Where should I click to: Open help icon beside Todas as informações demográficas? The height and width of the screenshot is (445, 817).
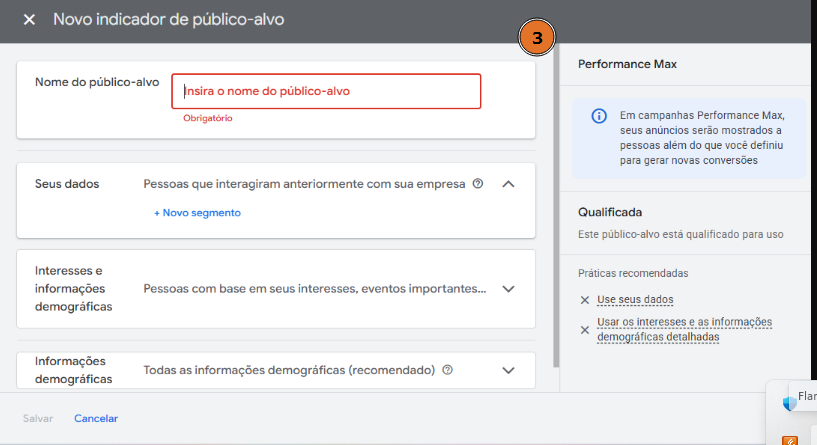(x=448, y=370)
